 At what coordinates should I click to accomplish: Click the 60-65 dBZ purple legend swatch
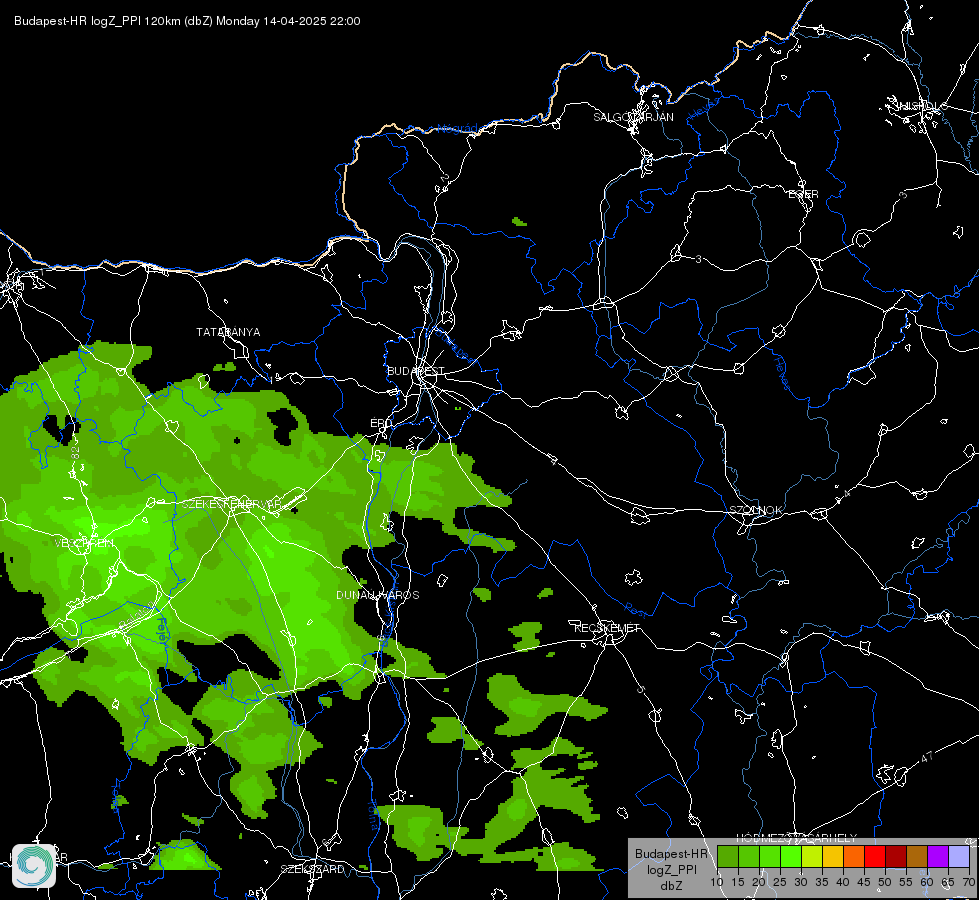(938, 856)
